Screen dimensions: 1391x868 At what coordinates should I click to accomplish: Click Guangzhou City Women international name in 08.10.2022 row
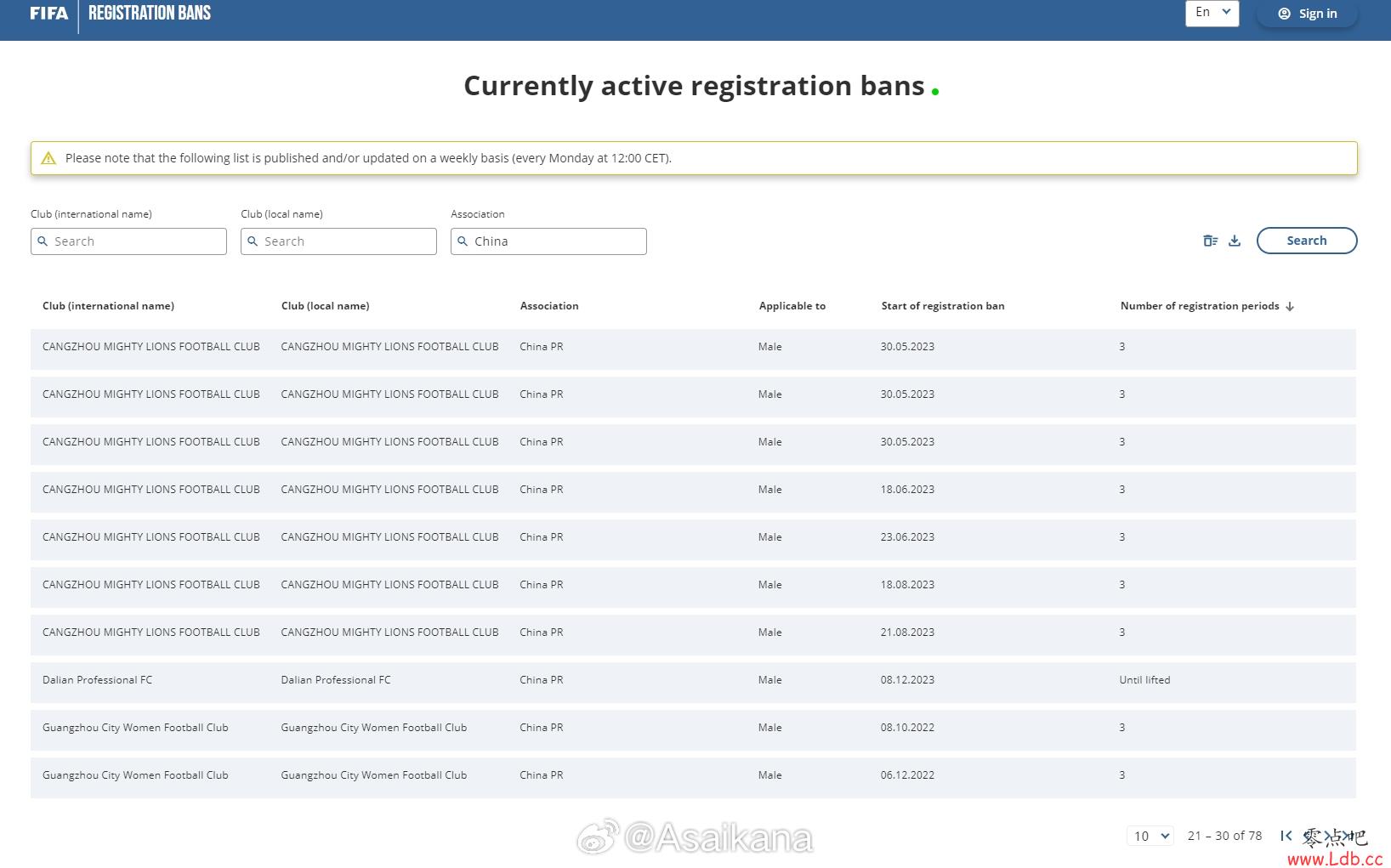click(135, 728)
